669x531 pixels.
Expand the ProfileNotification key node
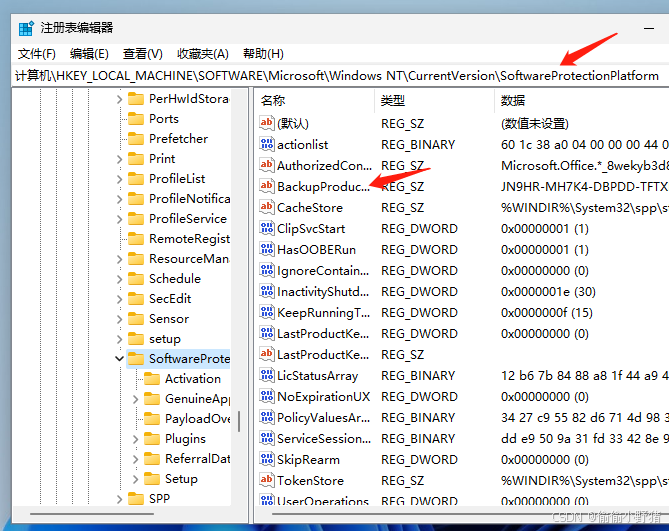(x=119, y=199)
